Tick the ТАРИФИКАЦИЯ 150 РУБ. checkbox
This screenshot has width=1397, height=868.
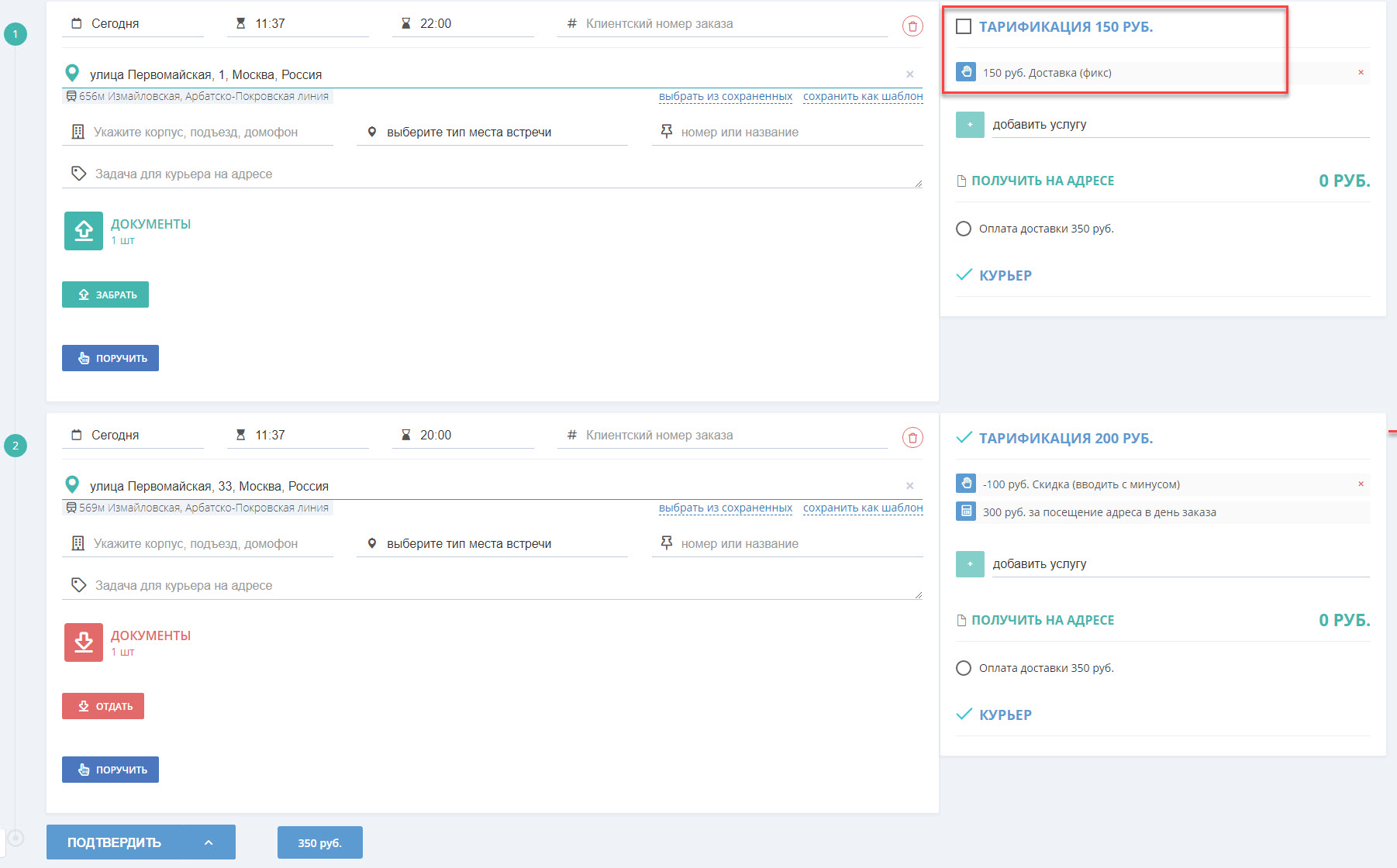tap(964, 26)
